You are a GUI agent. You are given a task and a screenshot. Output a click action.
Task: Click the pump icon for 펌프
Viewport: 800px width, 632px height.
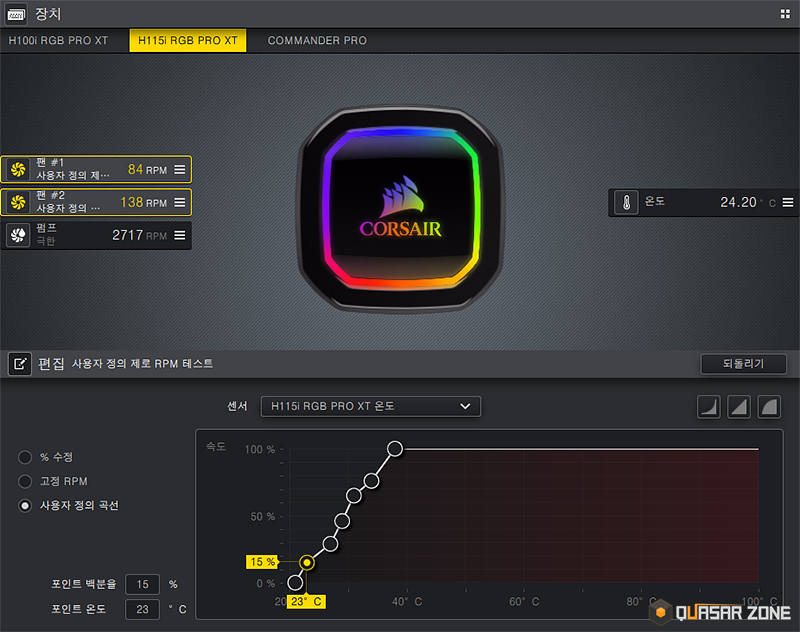[18, 235]
